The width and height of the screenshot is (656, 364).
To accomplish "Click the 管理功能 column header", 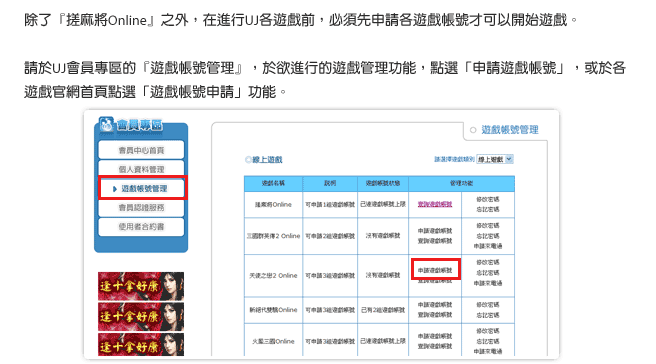I will click(x=461, y=183).
